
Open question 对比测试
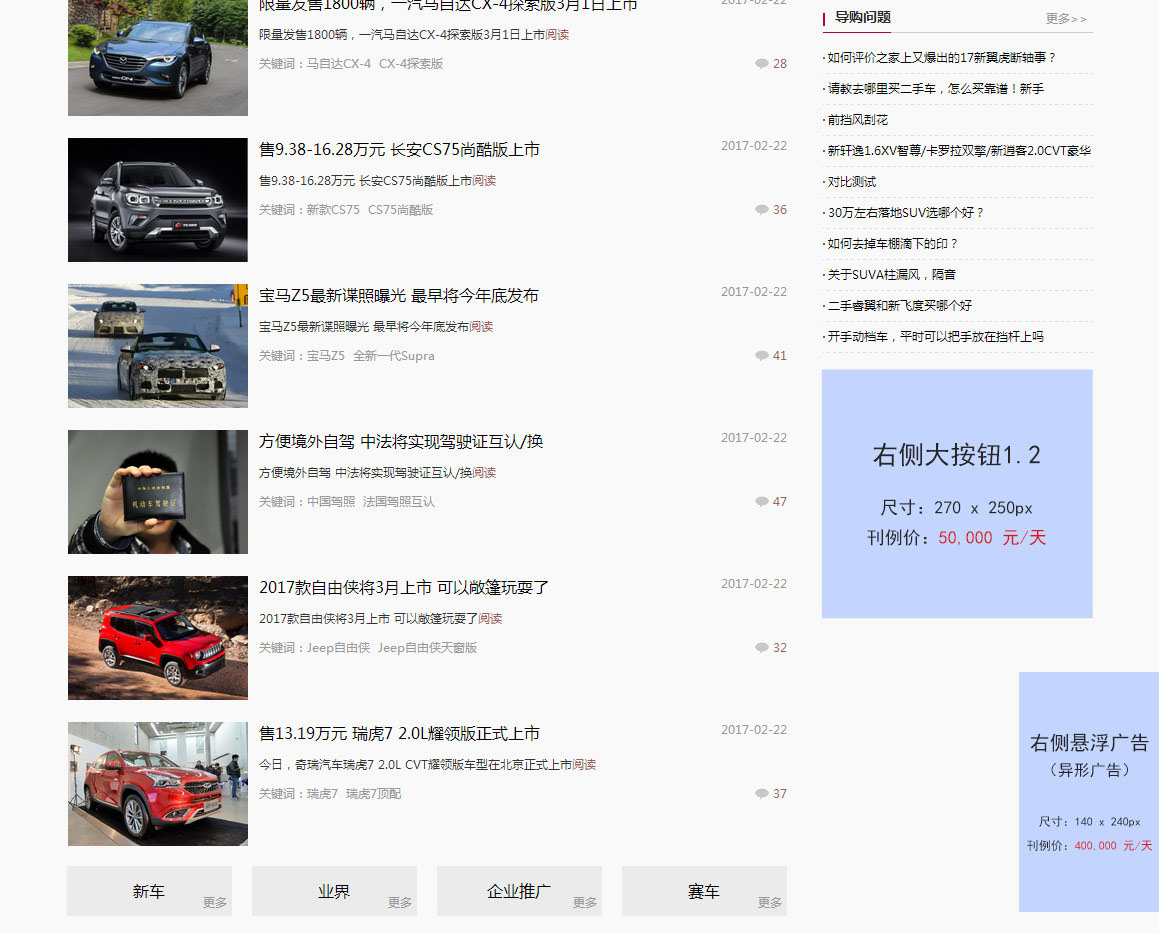tap(852, 182)
